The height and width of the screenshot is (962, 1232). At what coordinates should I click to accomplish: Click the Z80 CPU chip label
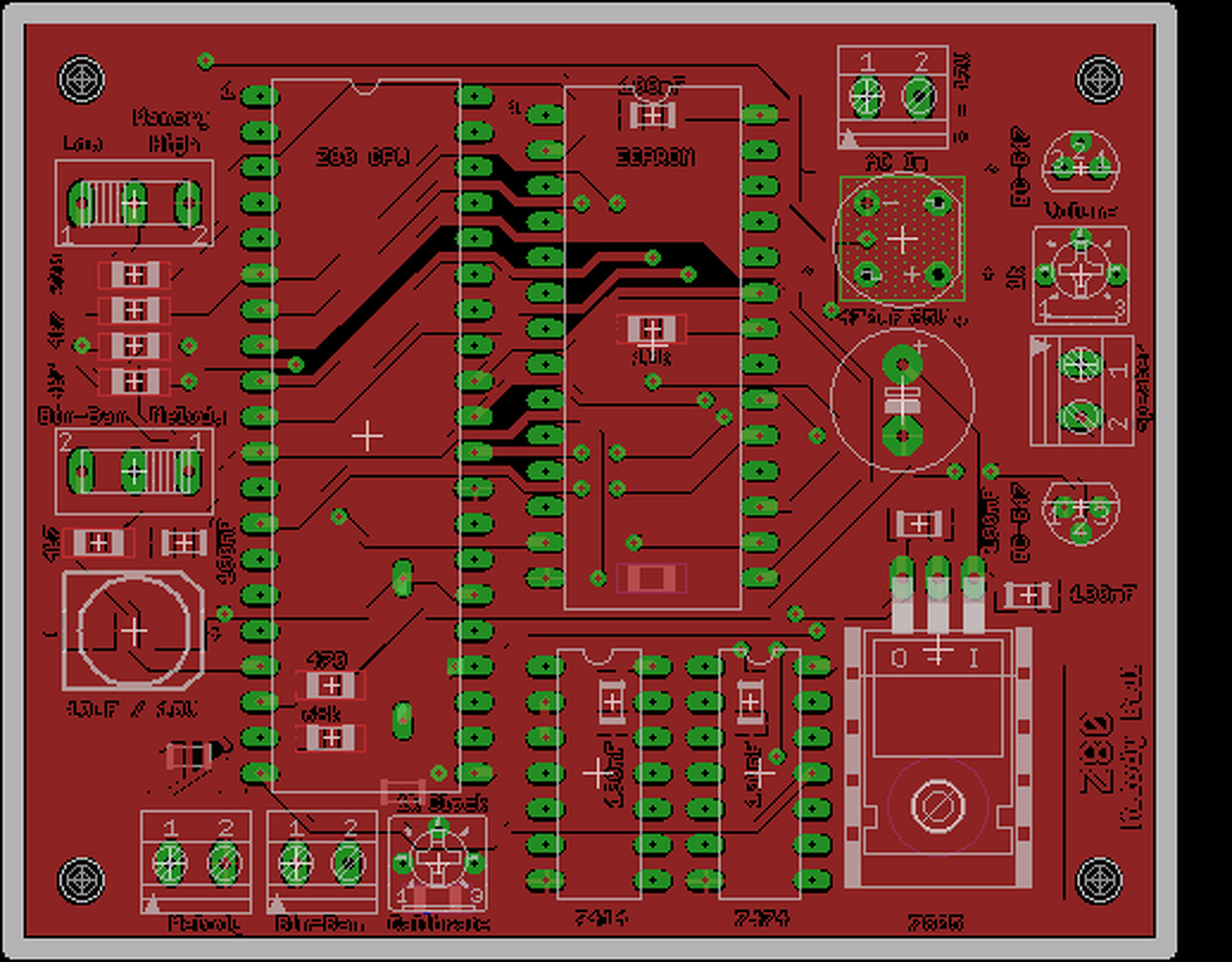coord(364,157)
